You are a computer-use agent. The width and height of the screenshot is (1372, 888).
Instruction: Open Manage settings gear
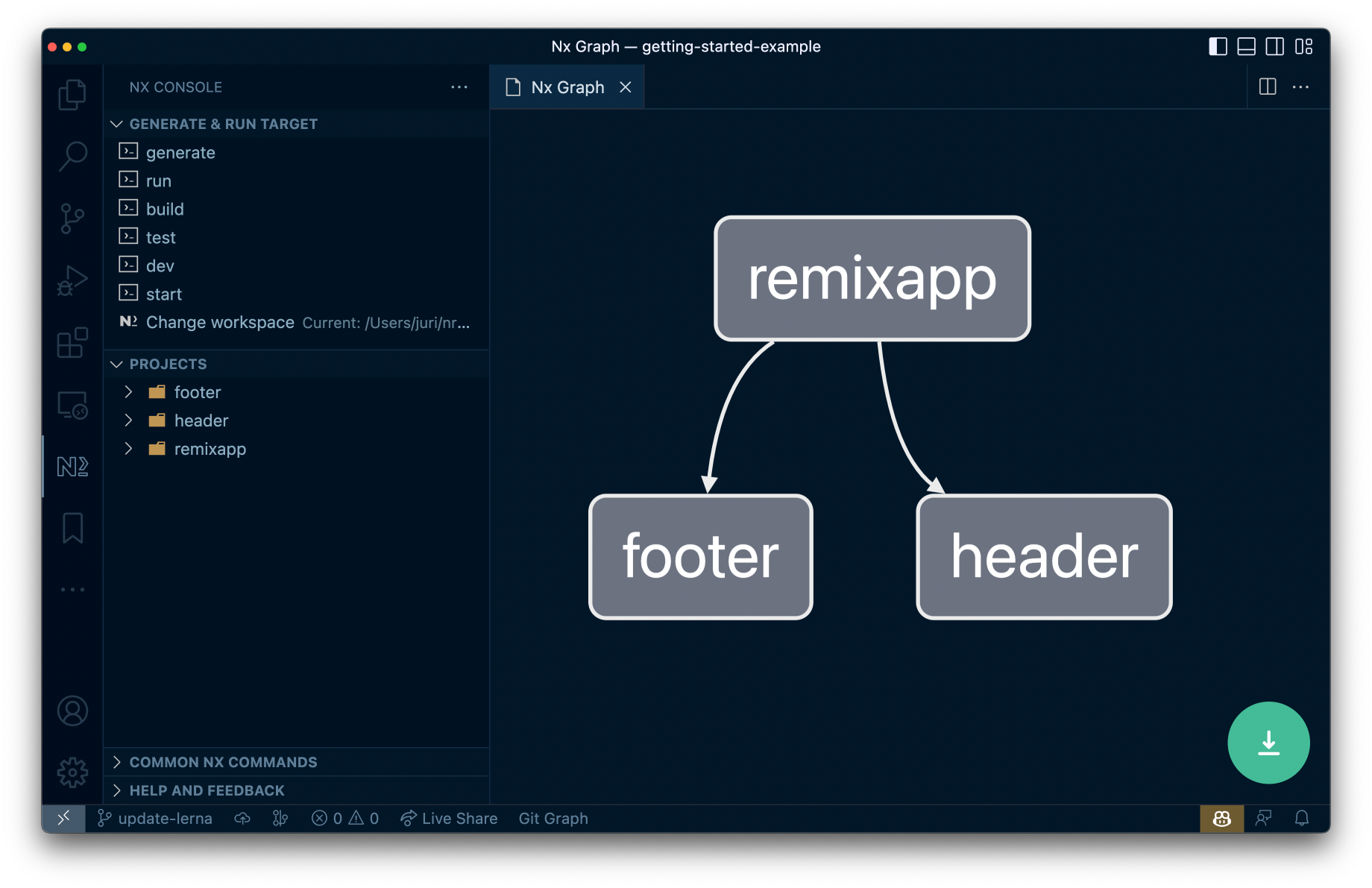(x=72, y=772)
